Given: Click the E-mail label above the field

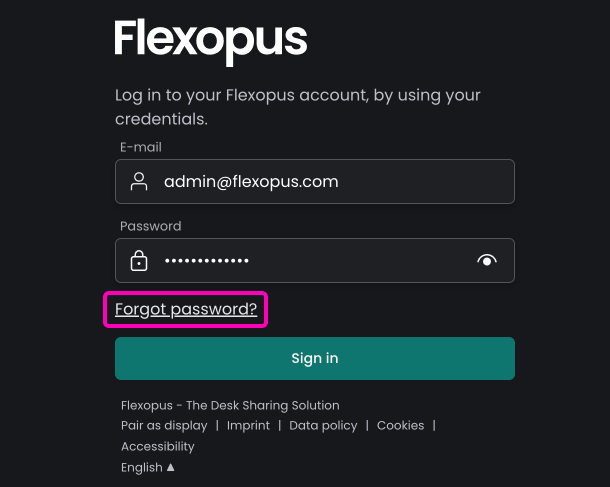Looking at the screenshot, I should pos(141,147).
